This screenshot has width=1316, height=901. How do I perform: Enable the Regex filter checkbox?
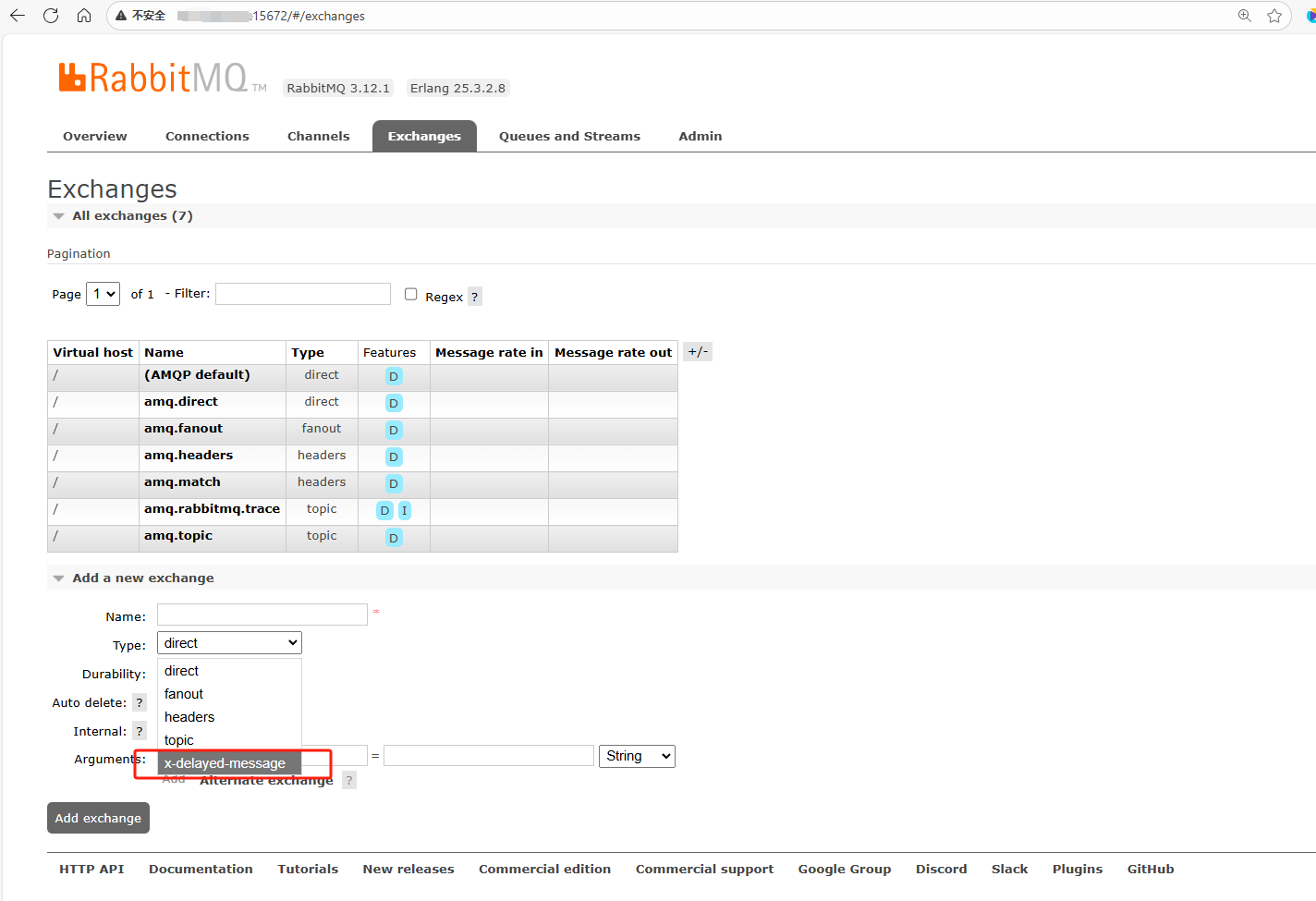pos(411,295)
